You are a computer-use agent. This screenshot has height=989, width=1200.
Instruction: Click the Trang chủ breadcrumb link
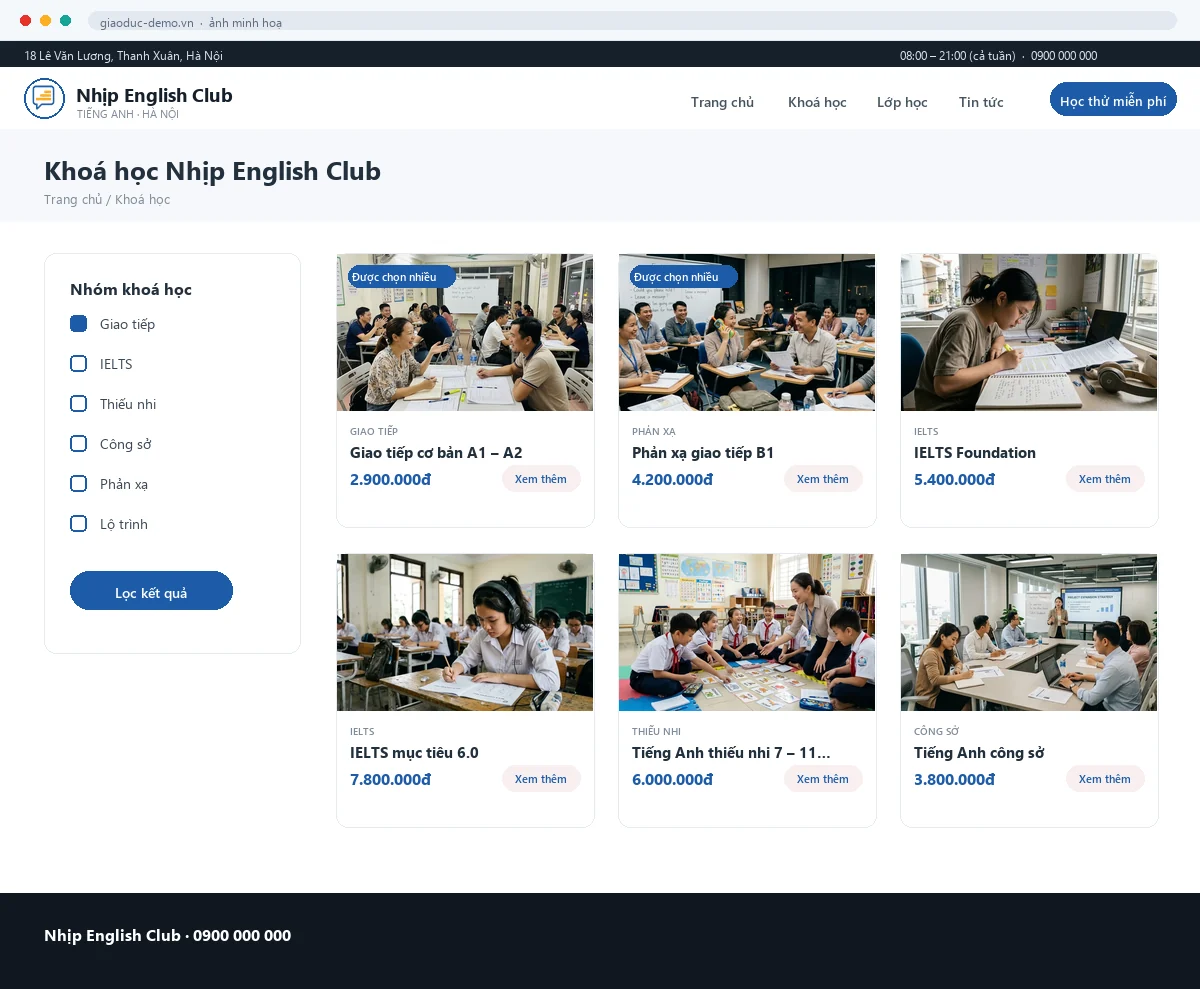73,200
